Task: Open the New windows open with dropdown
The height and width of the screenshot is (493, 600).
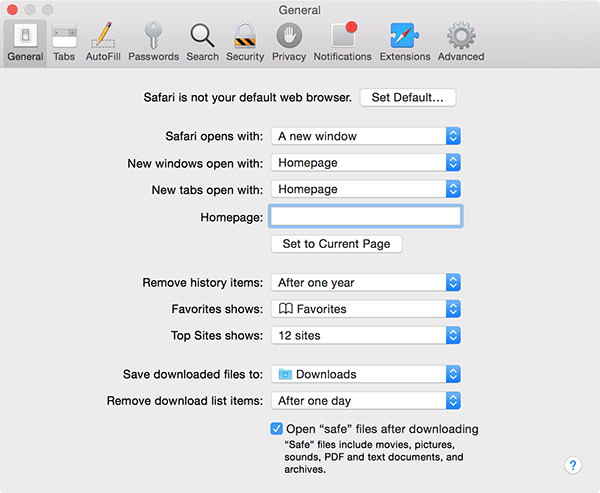Action: pyautogui.click(x=365, y=162)
